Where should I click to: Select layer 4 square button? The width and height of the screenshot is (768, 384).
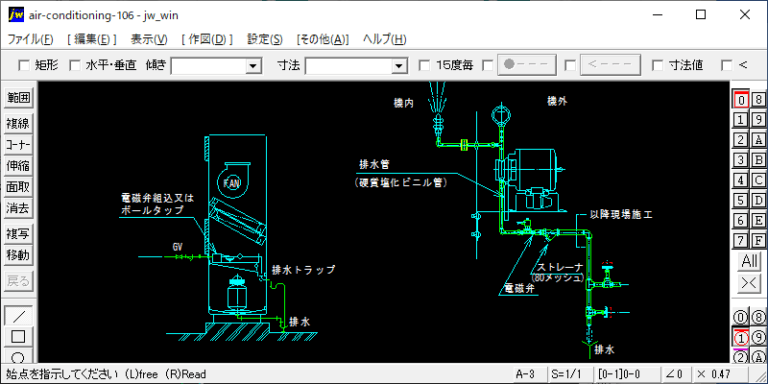(x=741, y=180)
